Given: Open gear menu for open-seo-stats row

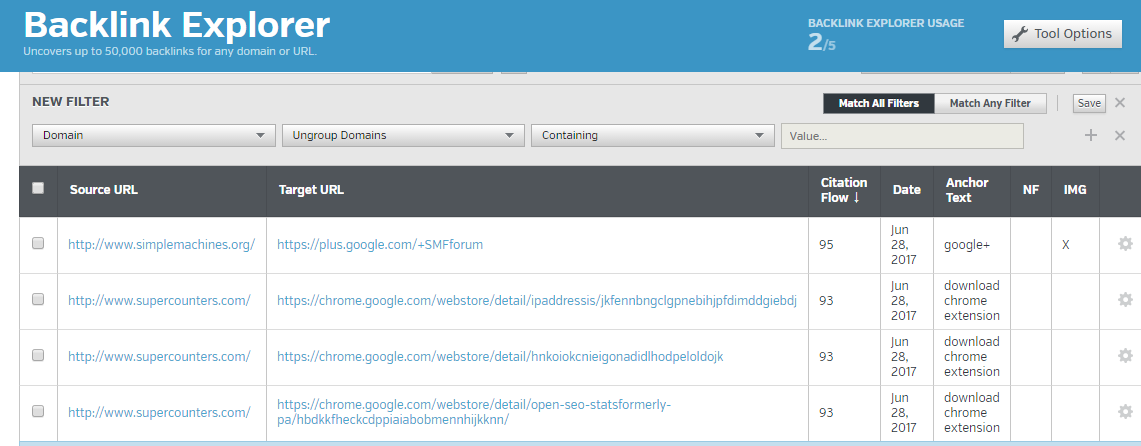Looking at the screenshot, I should [1125, 412].
